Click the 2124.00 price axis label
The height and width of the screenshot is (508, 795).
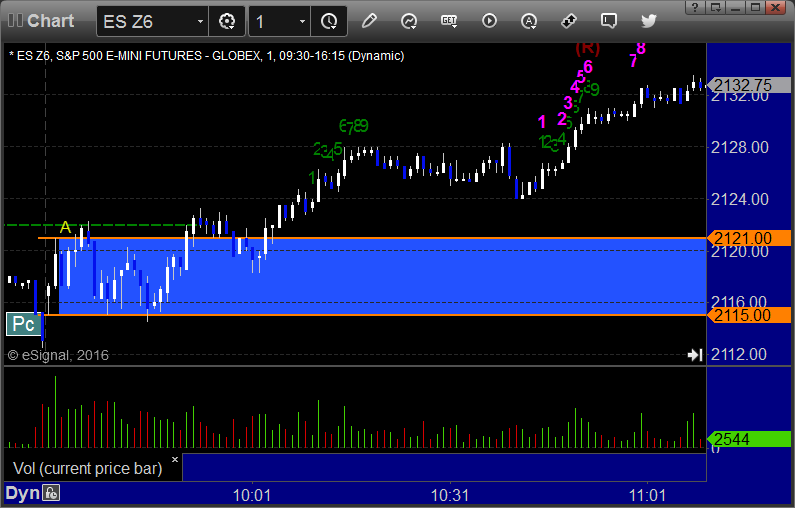740,199
